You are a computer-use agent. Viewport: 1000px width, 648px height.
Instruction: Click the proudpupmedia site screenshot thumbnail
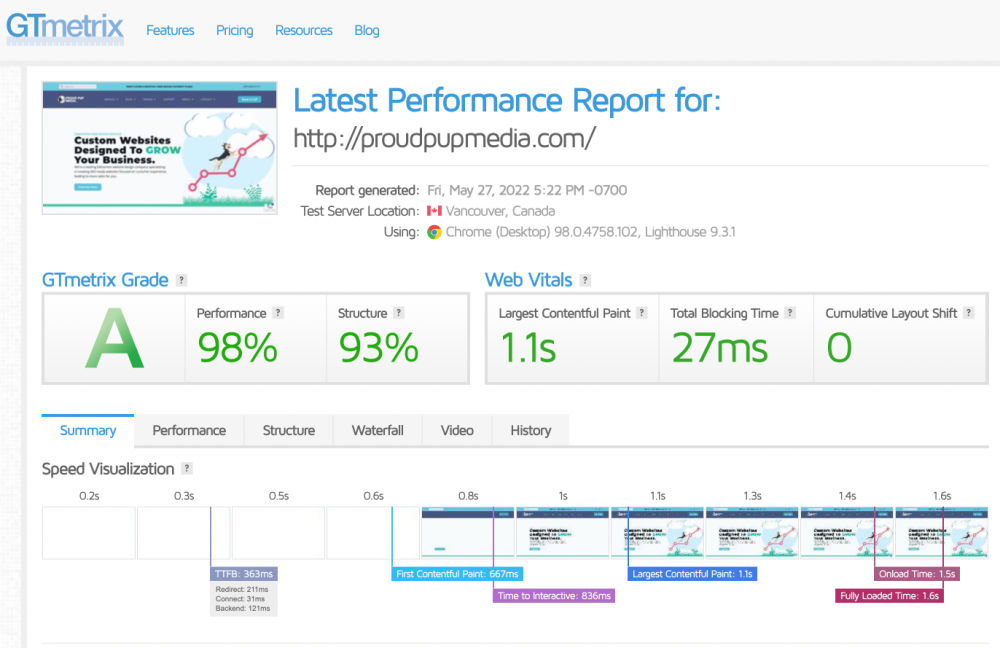pyautogui.click(x=159, y=147)
